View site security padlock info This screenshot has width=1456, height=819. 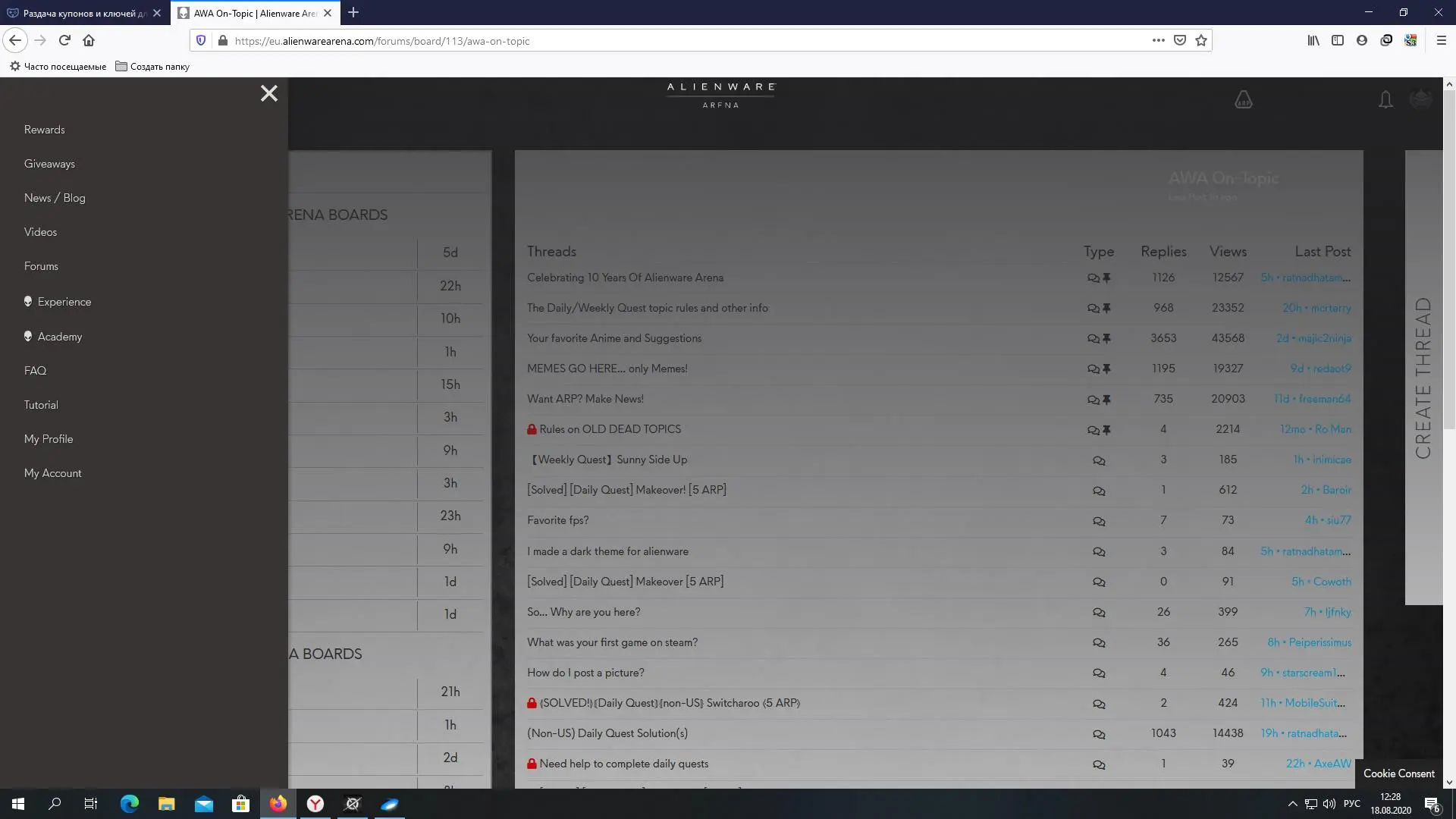tap(222, 40)
